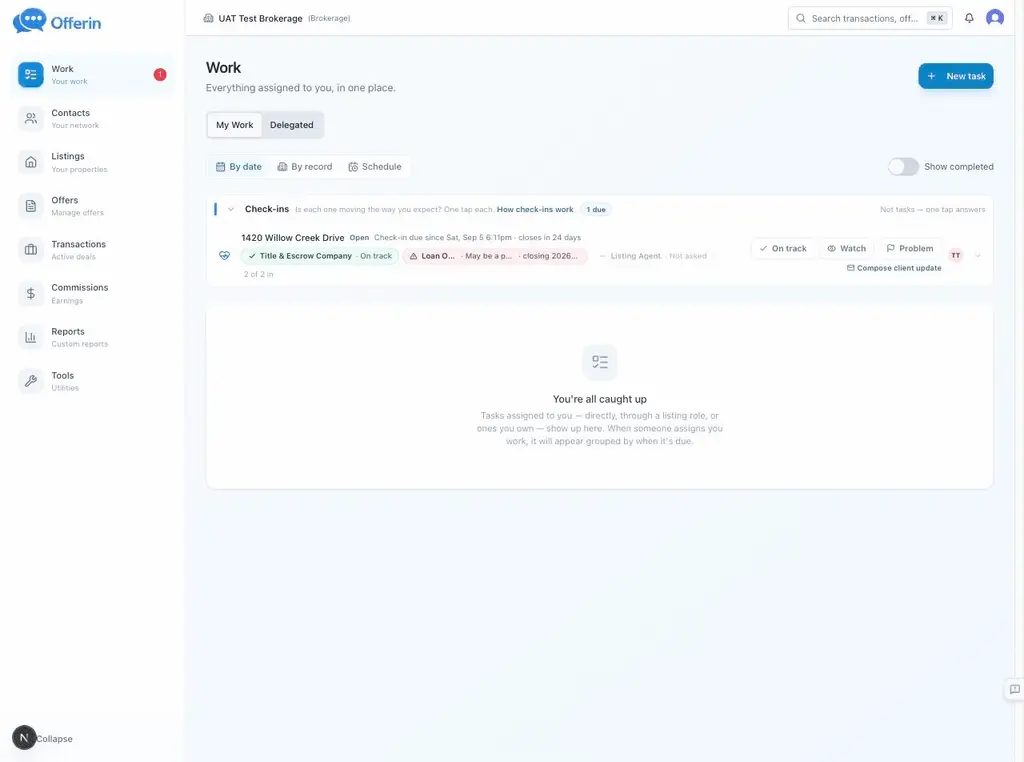Expand the 1420 Willow Creek Drive row chevron

click(x=978, y=255)
